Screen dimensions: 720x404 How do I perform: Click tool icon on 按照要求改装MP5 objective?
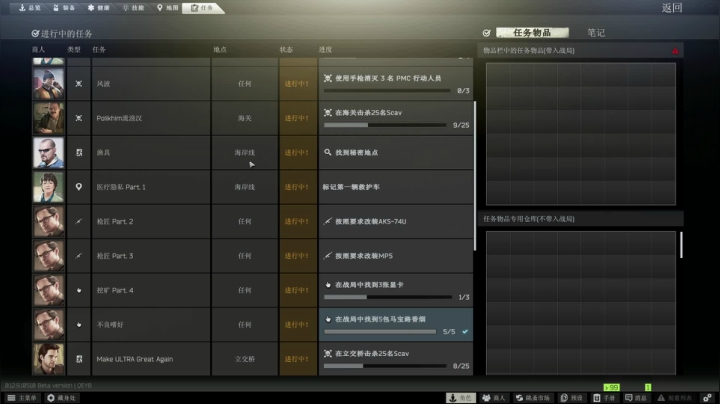pos(327,256)
